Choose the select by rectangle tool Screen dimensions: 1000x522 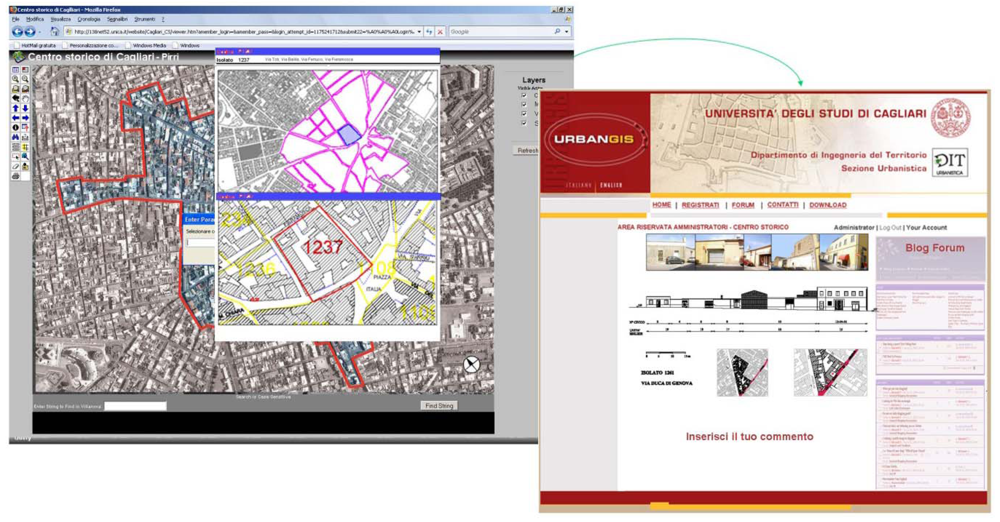pos(16,155)
